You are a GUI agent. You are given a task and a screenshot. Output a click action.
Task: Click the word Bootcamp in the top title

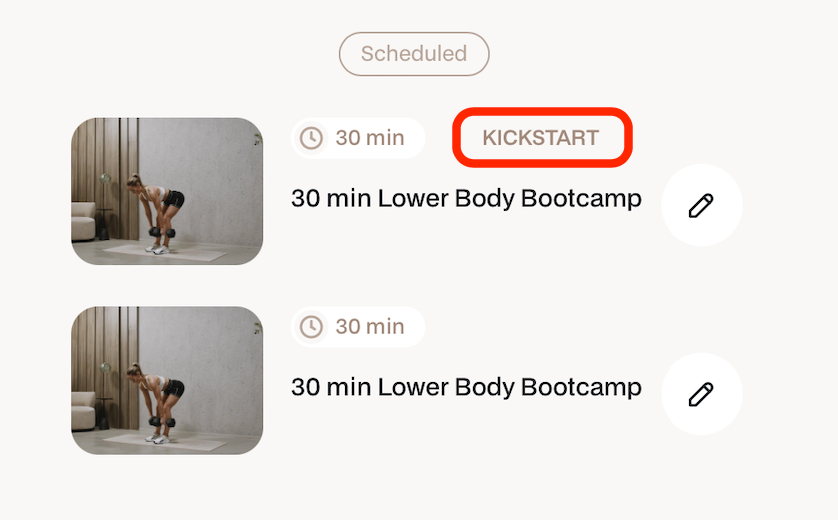coord(581,199)
